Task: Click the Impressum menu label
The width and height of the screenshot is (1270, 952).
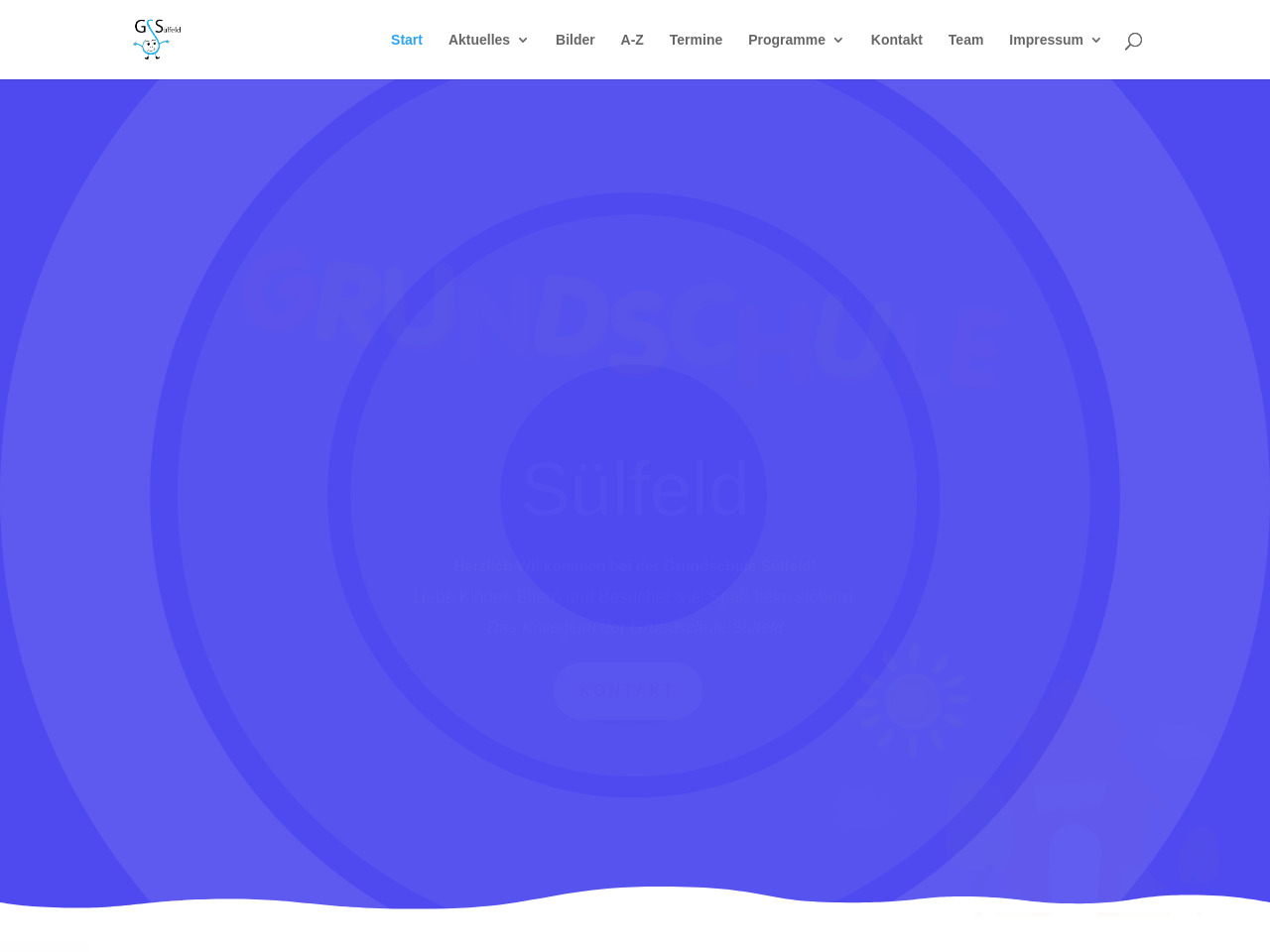Action: (x=1046, y=40)
